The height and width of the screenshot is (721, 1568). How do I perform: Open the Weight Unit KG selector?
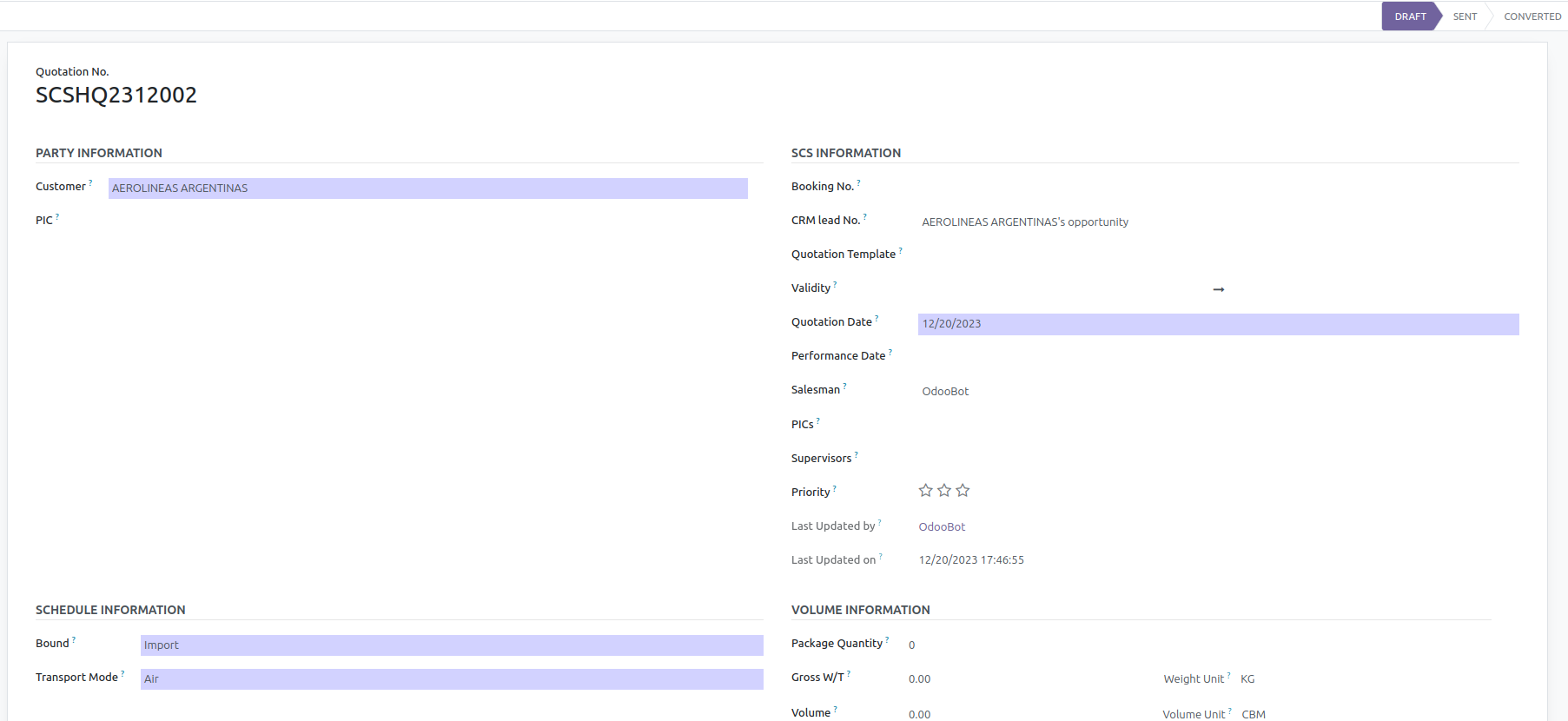point(1247,679)
